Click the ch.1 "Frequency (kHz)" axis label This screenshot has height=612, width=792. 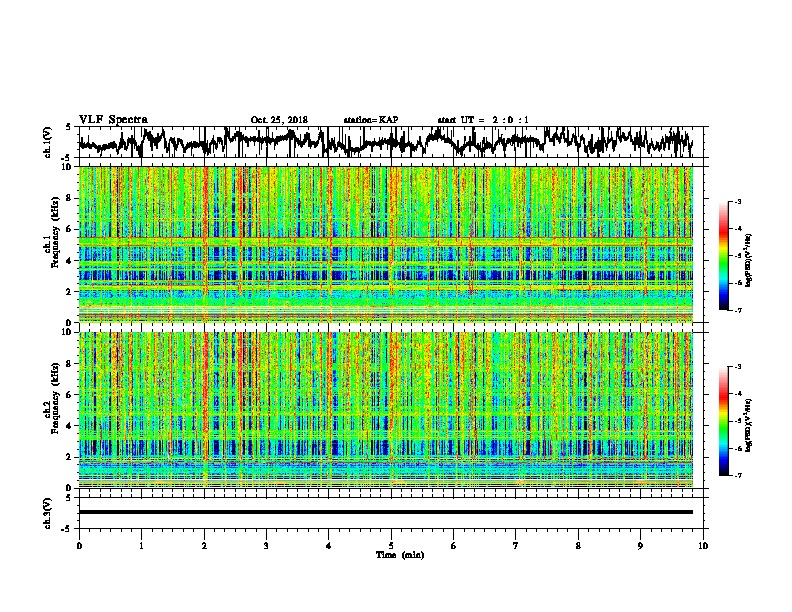[55, 233]
